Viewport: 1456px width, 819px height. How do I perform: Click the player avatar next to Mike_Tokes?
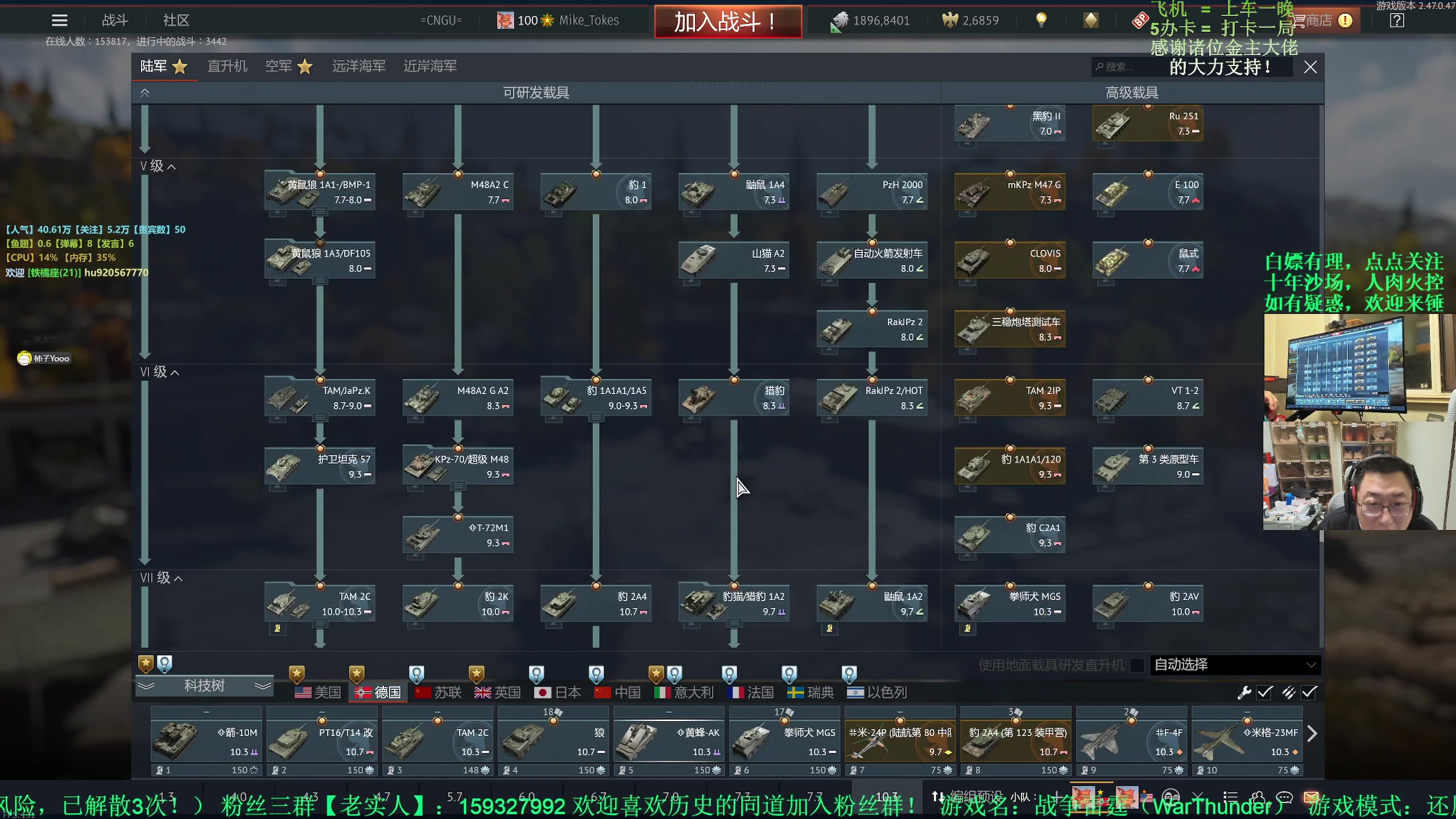505,20
